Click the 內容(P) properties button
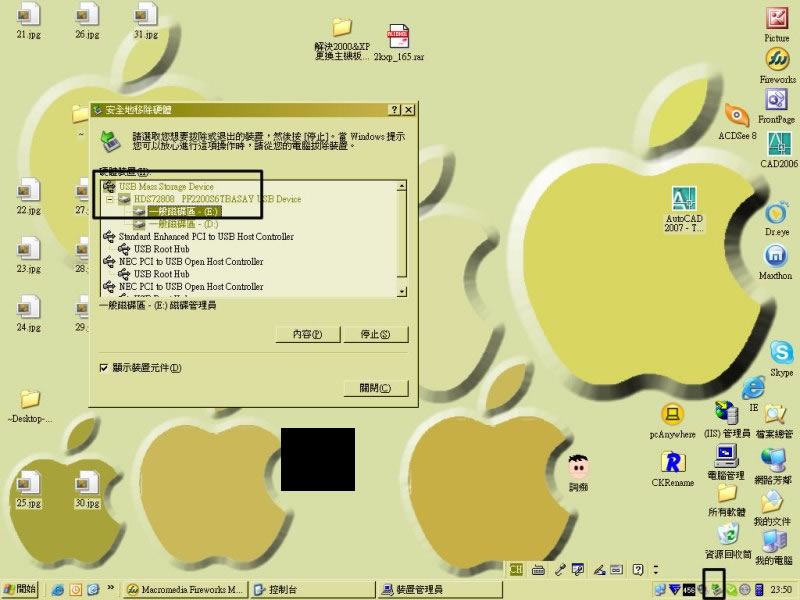This screenshot has height=600, width=800. [x=308, y=334]
